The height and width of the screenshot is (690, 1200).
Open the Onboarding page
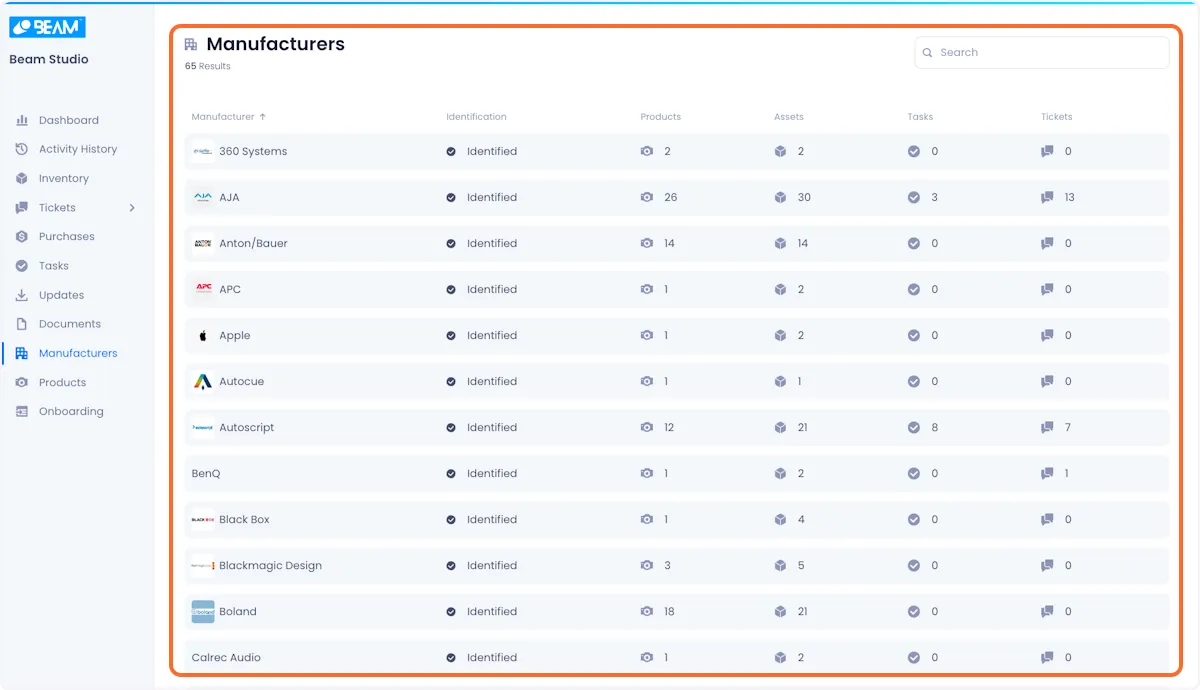click(x=71, y=411)
